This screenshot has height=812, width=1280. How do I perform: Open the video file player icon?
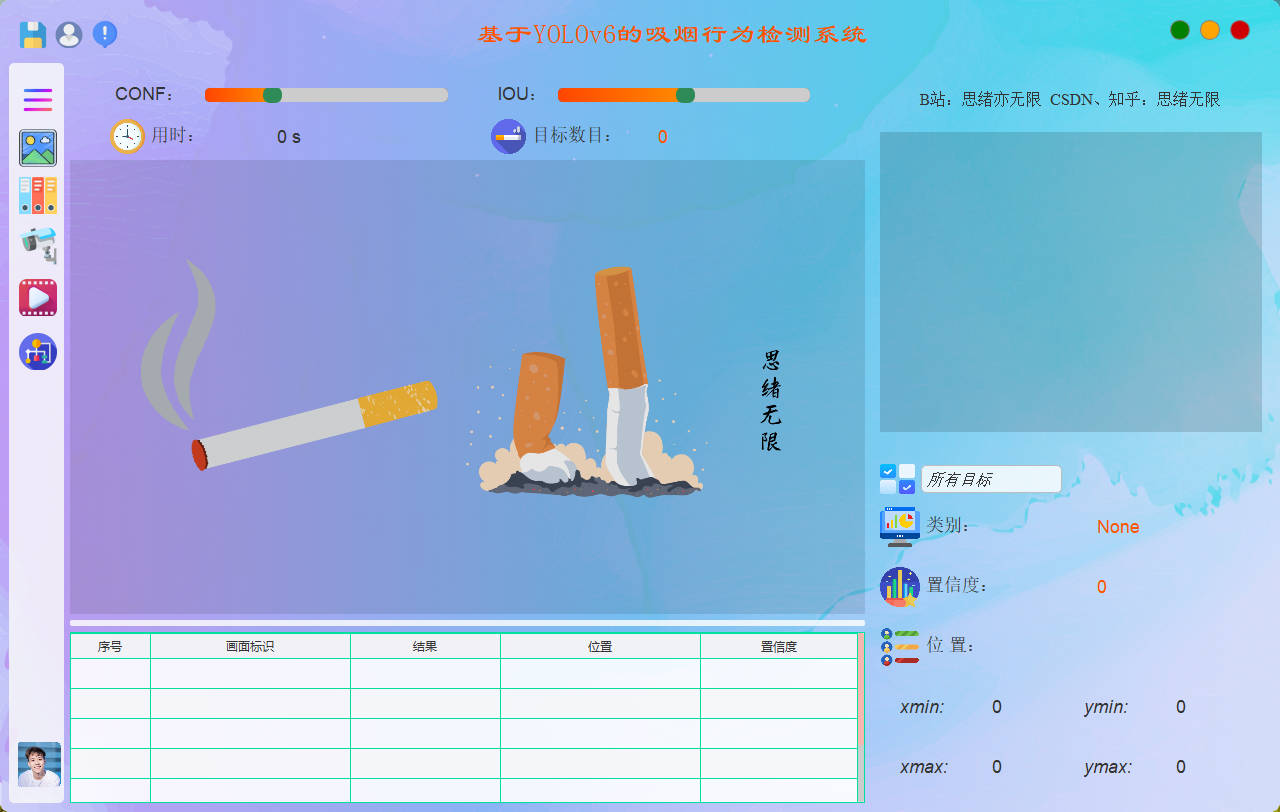coord(38,298)
